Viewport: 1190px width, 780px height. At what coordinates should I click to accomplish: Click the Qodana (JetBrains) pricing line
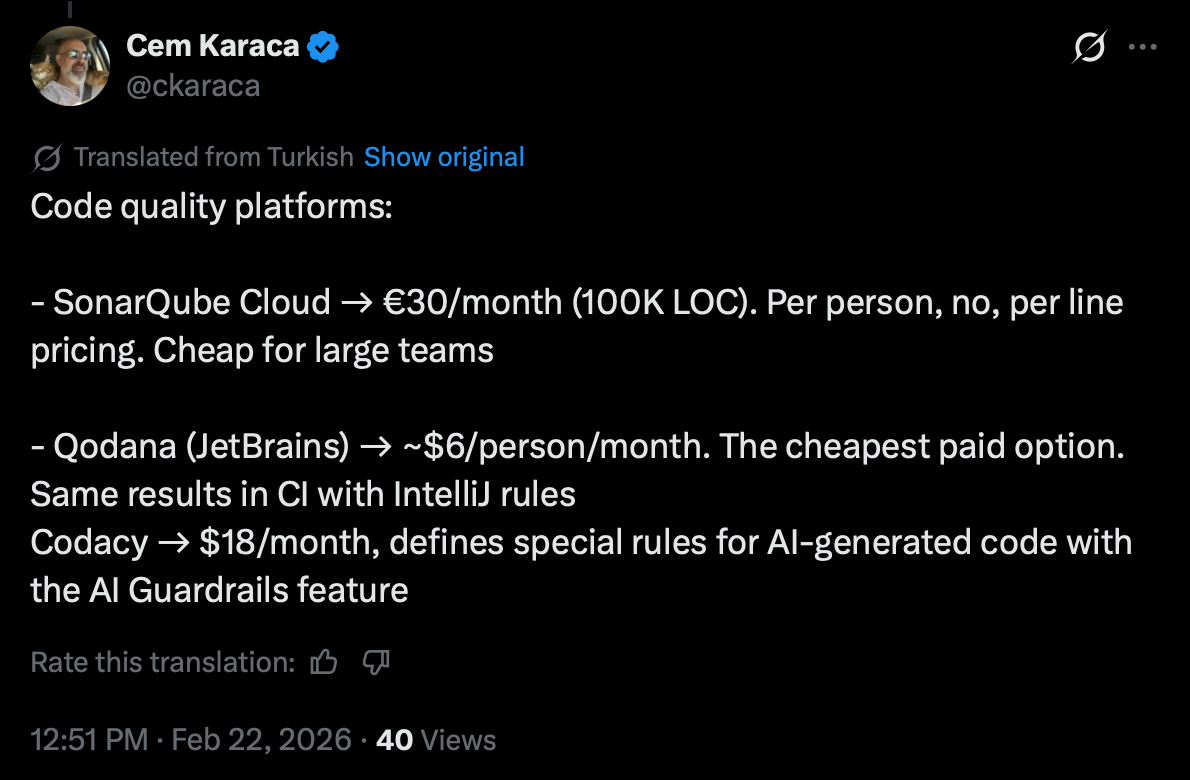[576, 446]
